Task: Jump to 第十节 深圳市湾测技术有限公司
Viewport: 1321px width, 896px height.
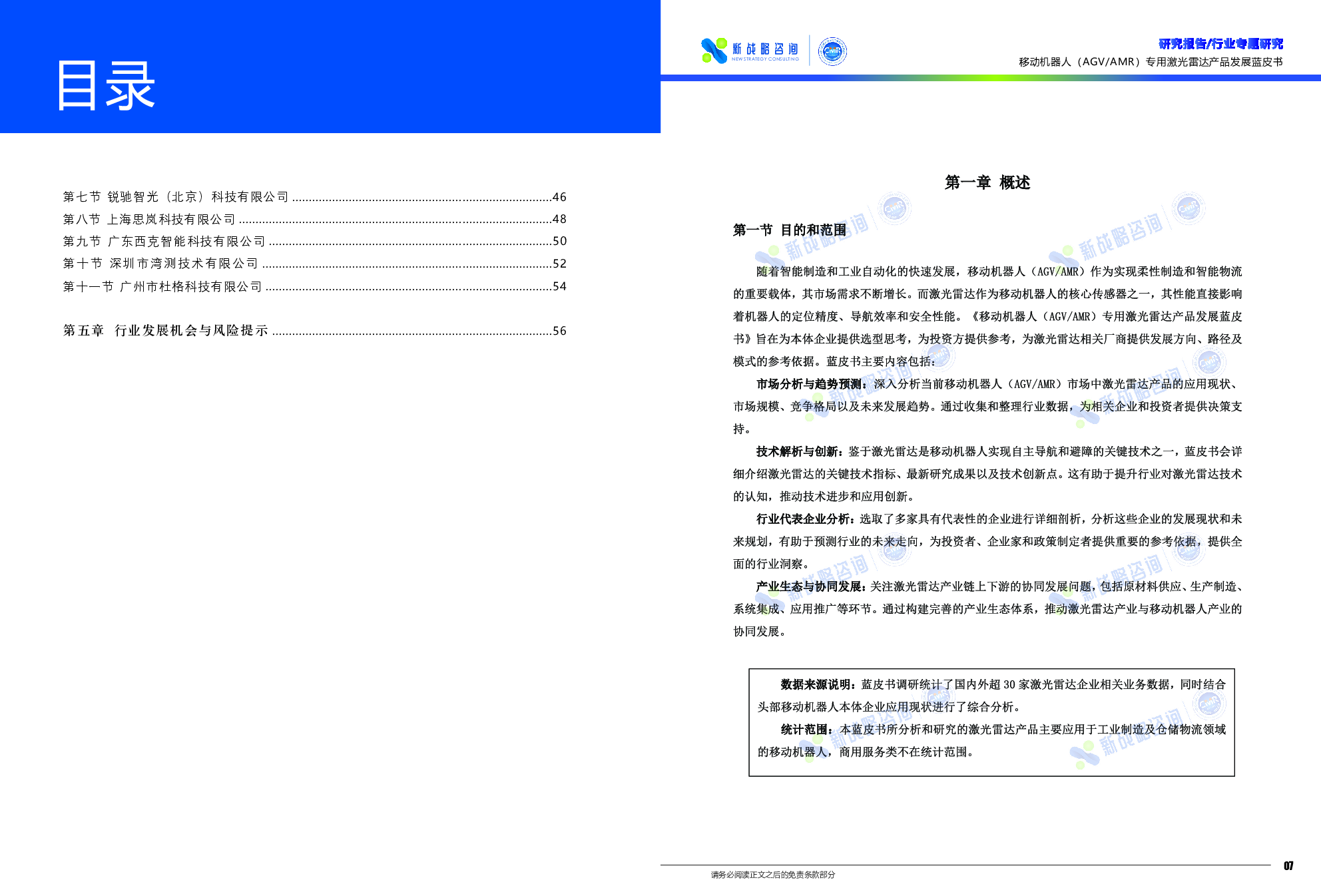Action: point(161,264)
